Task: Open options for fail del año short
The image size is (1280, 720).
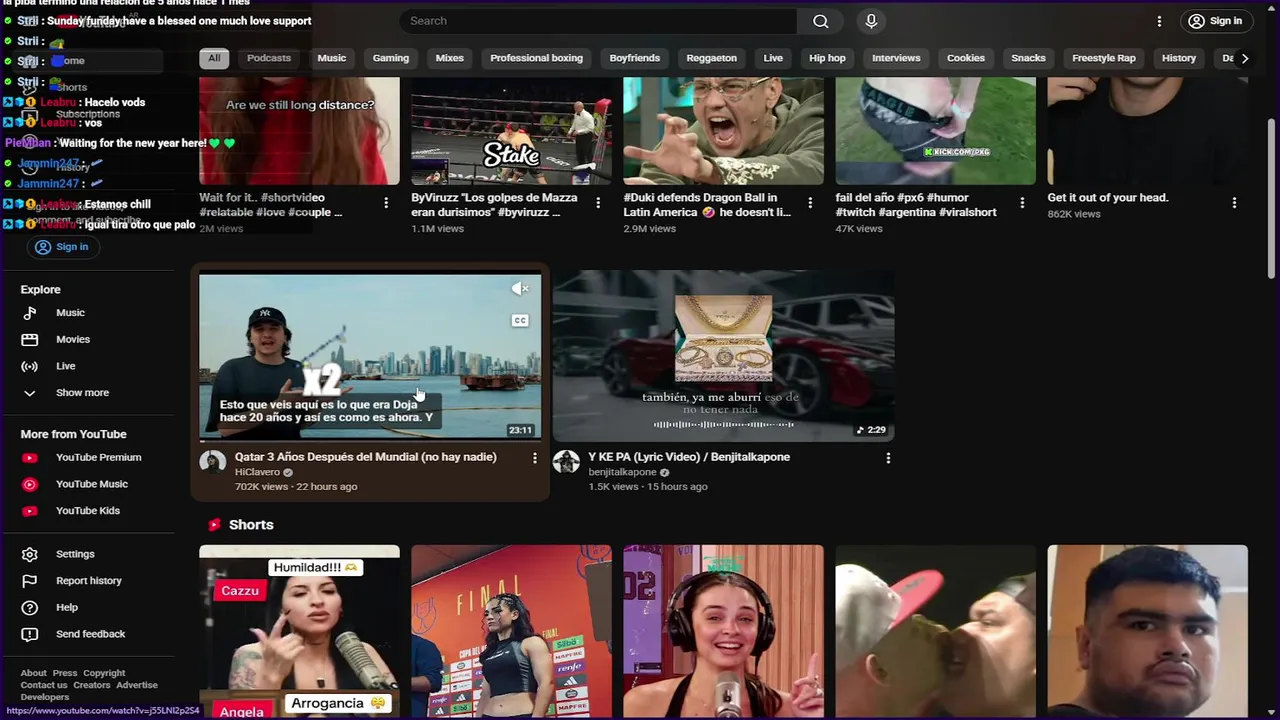Action: pyautogui.click(x=1022, y=203)
